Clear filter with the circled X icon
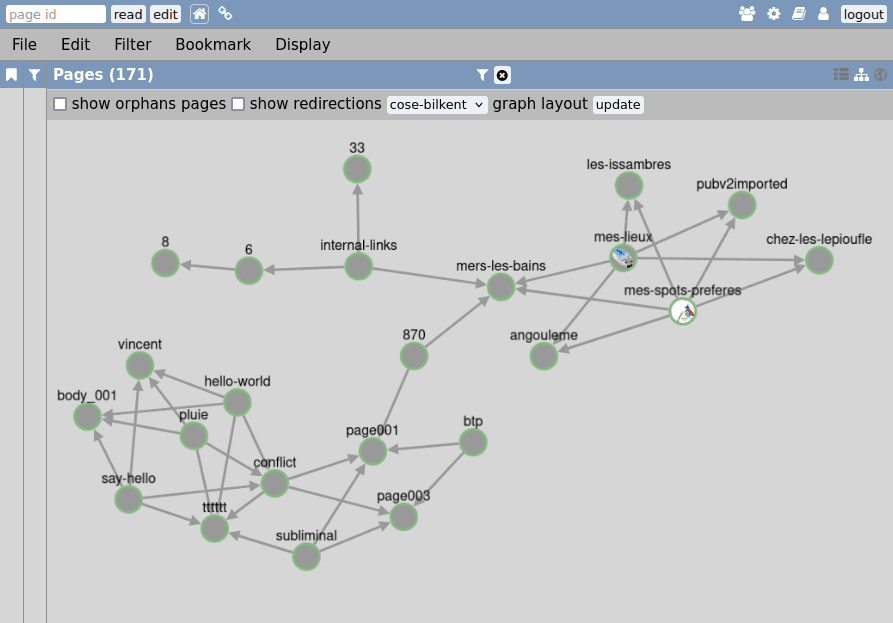The image size is (893, 623). pos(502,75)
